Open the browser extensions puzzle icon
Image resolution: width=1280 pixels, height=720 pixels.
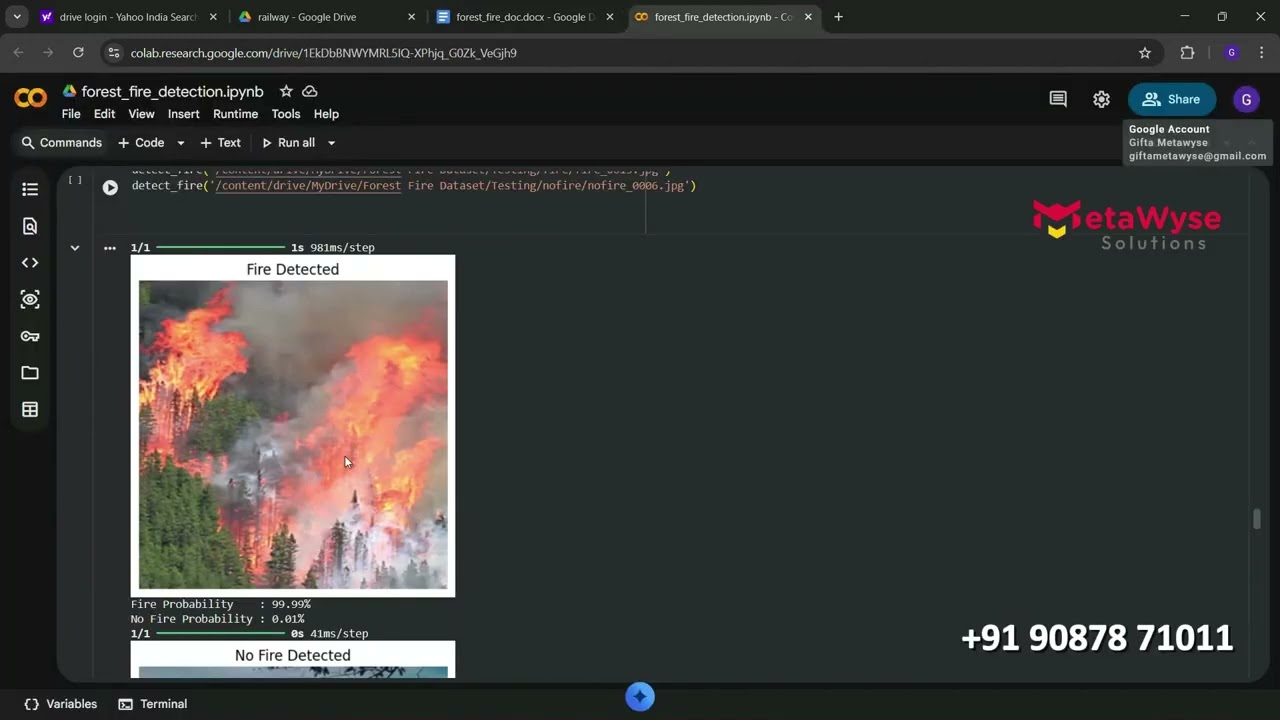pos(1188,53)
